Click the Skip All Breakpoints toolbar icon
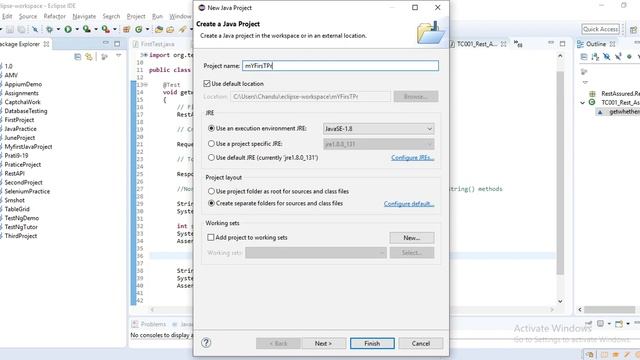The width and height of the screenshot is (640, 360). (x=35, y=29)
